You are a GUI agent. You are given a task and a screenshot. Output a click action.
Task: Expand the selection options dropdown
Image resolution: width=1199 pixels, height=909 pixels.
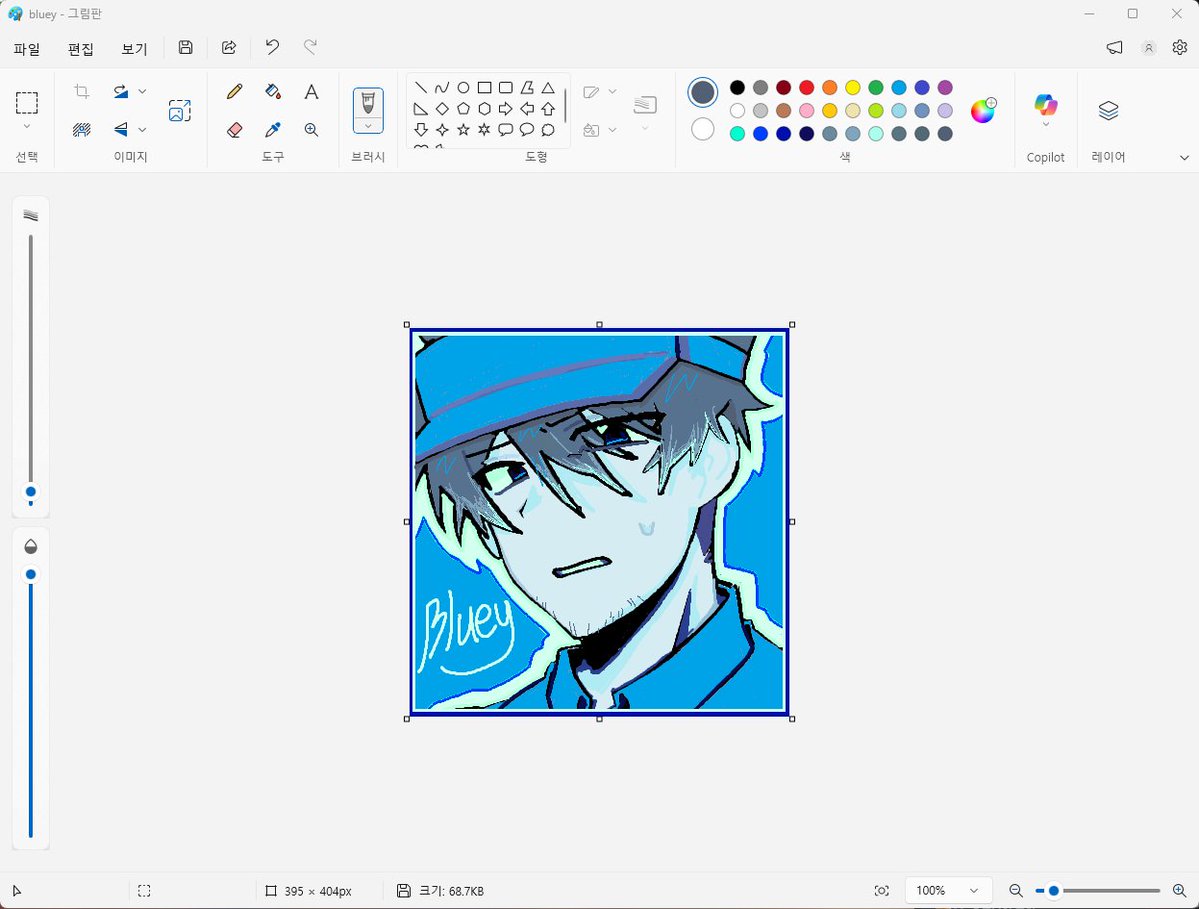27,126
